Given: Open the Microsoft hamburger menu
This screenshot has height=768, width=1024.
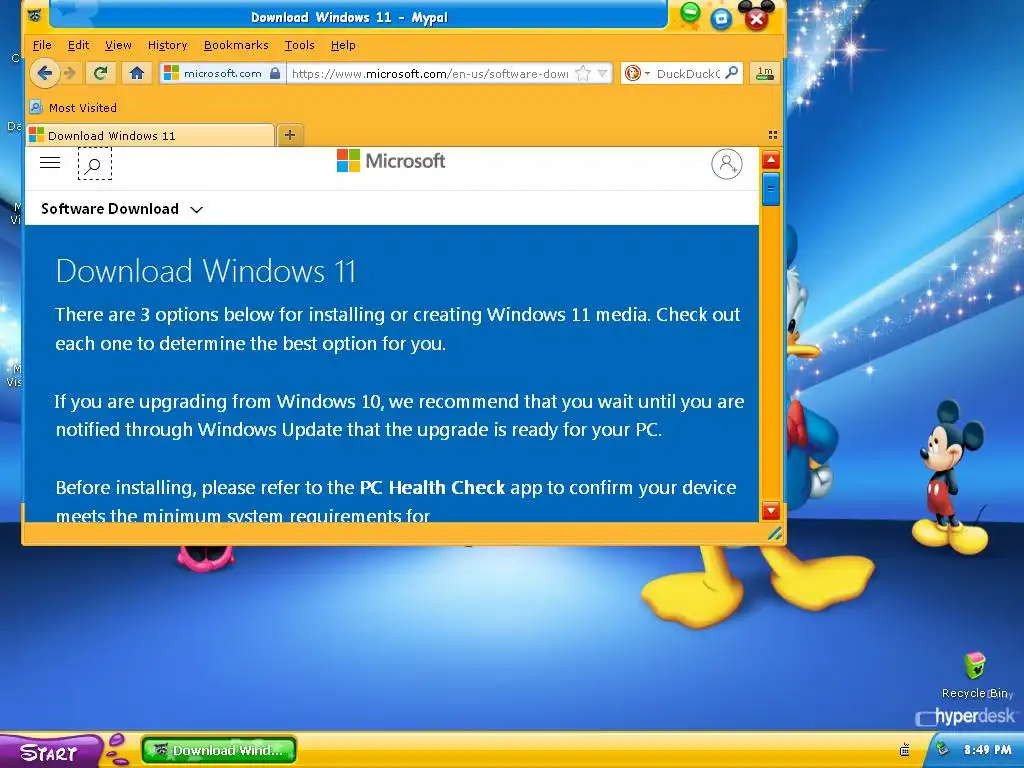Looking at the screenshot, I should pos(50,163).
